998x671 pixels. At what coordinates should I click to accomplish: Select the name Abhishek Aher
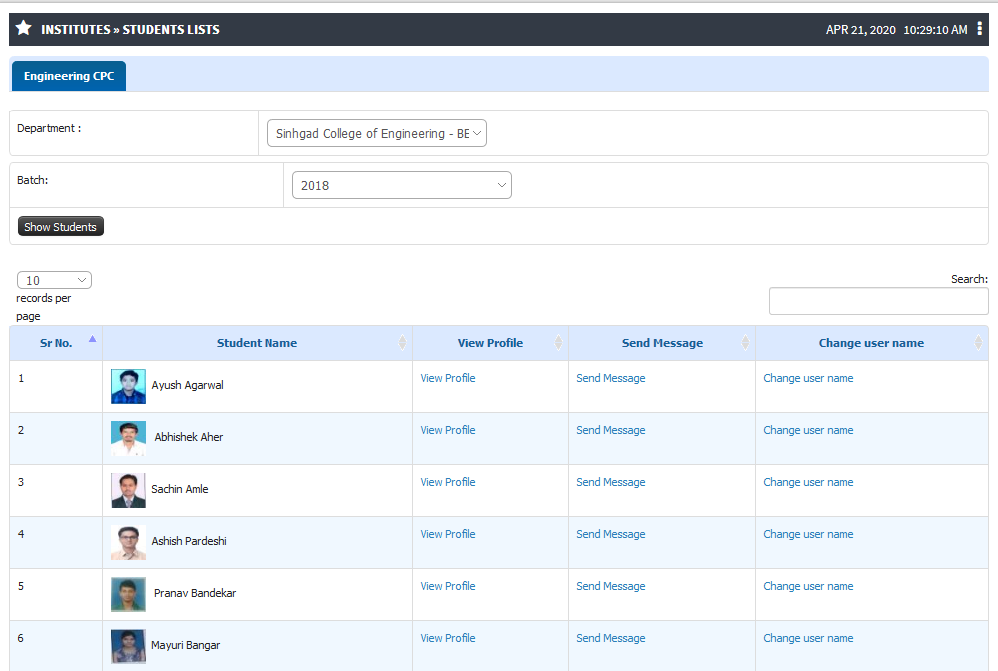189,437
